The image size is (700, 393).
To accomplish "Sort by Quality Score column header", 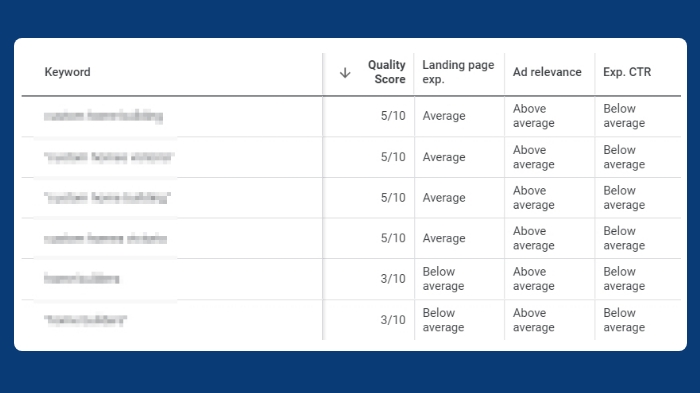I will [x=387, y=72].
